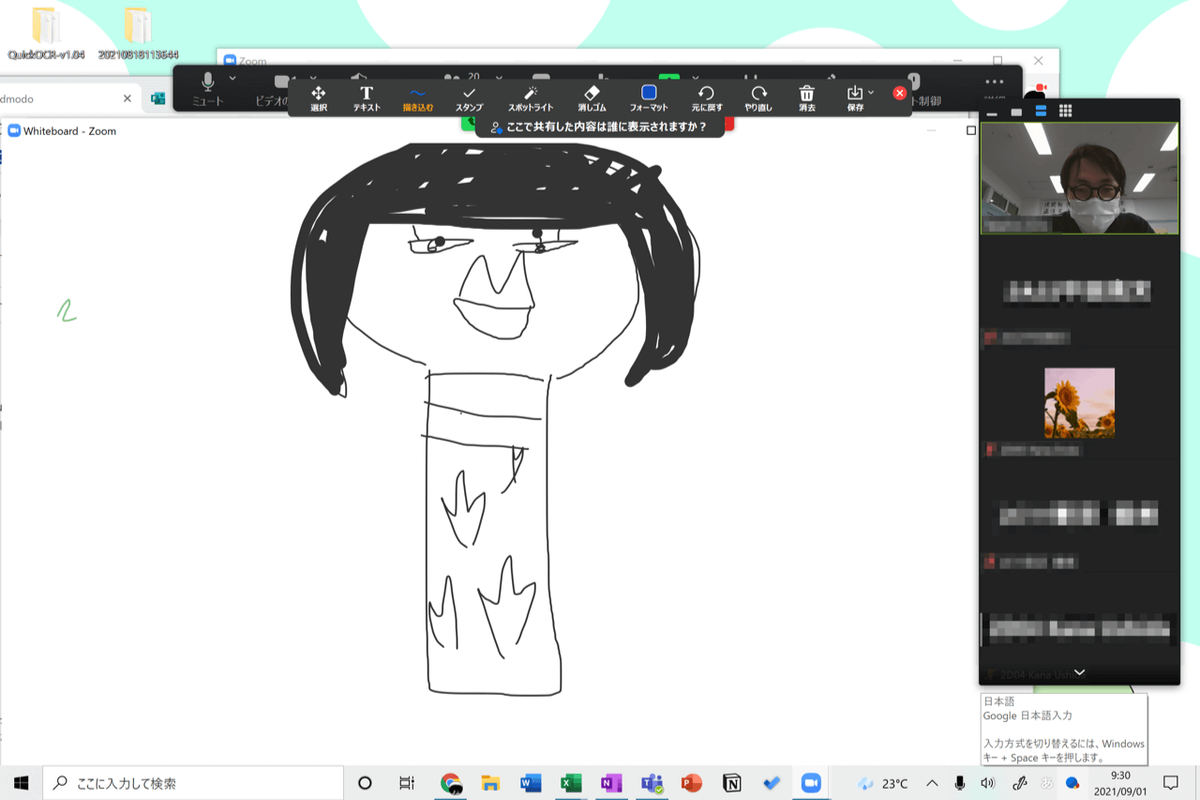Open Task View on the taskbar
This screenshot has height=800, width=1200.
[x=406, y=783]
